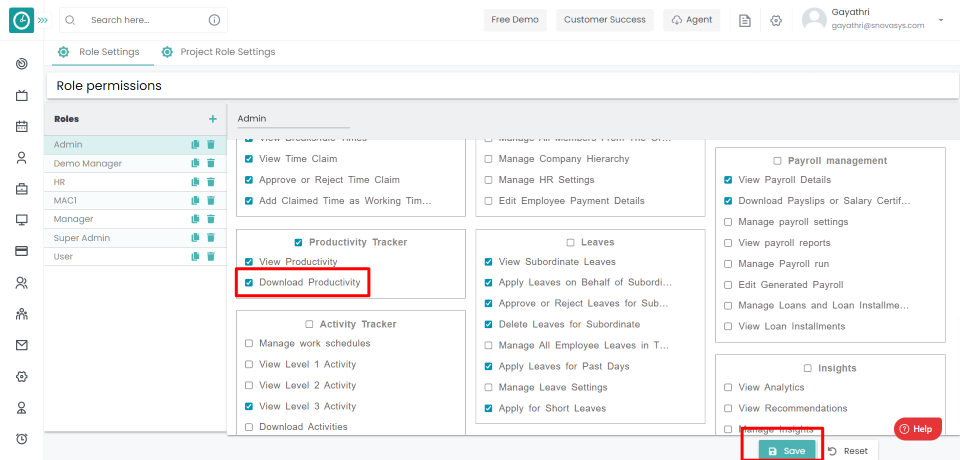Check Manage payroll settings
This screenshot has width=960, height=460.
click(728, 222)
